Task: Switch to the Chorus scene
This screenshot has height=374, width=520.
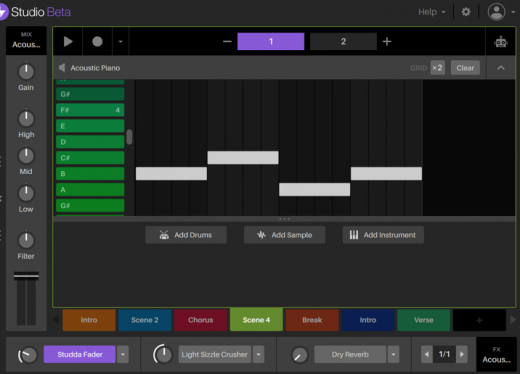Action: click(201, 320)
